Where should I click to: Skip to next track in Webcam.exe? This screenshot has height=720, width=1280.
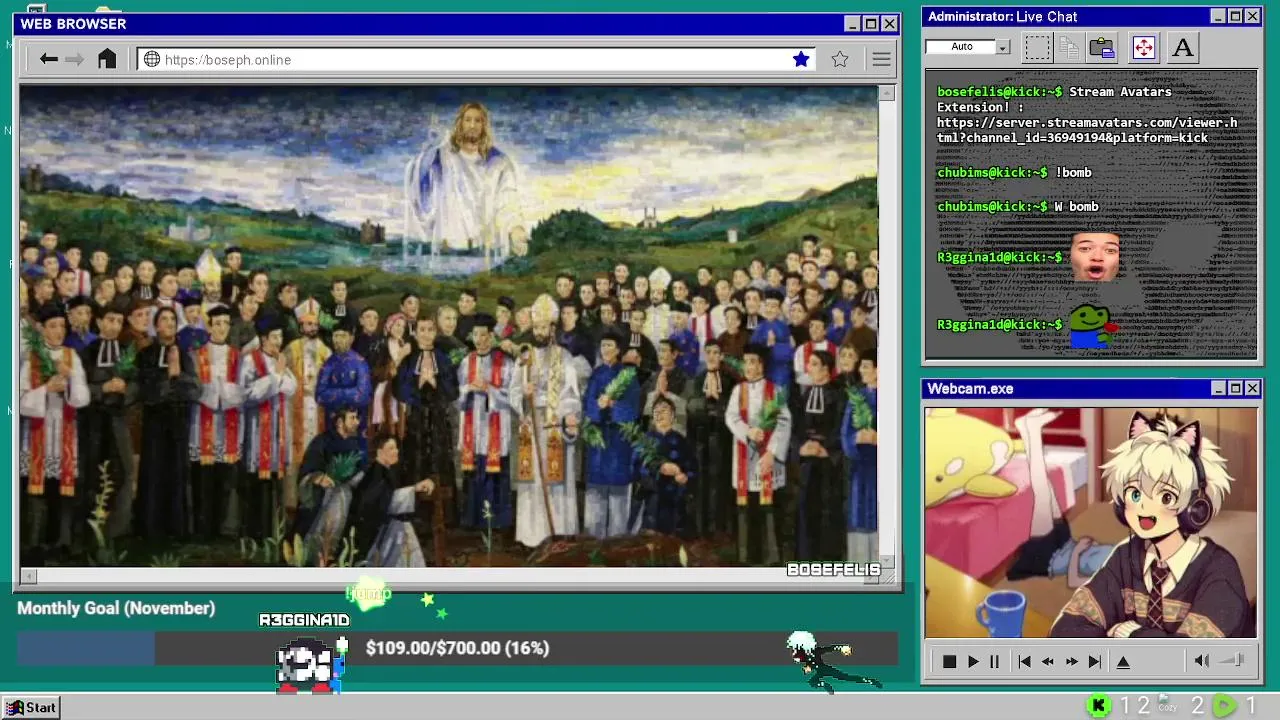click(1095, 661)
